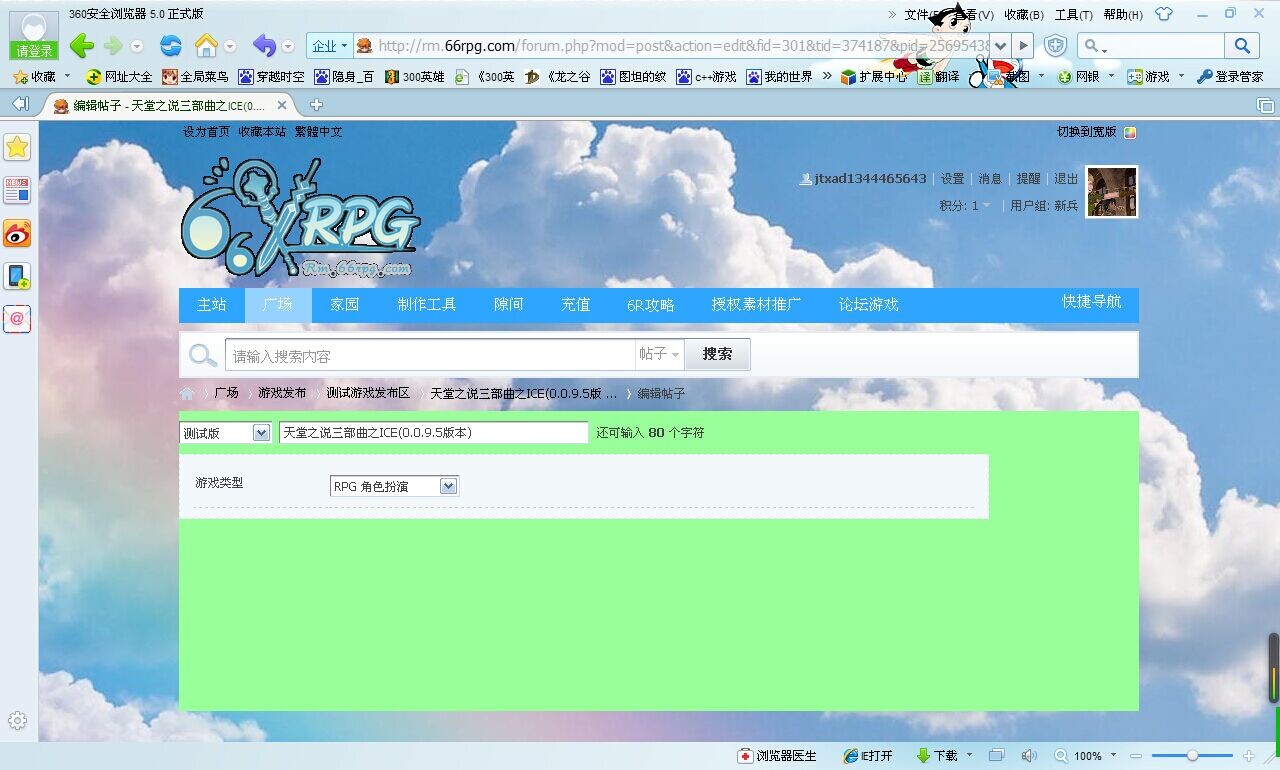
Task: Click the post title input field
Action: tap(434, 433)
